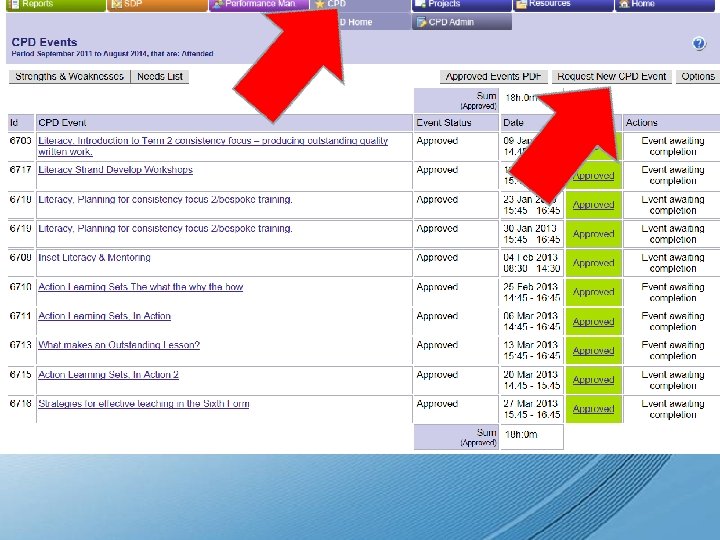Open the Projects tab
720x540 pixels.
[x=462, y=5]
